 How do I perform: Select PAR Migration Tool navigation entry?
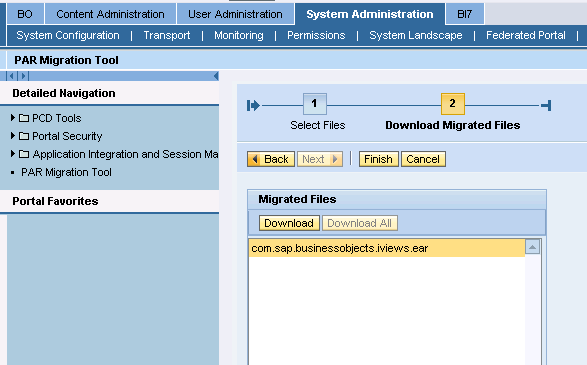pyautogui.click(x=66, y=172)
